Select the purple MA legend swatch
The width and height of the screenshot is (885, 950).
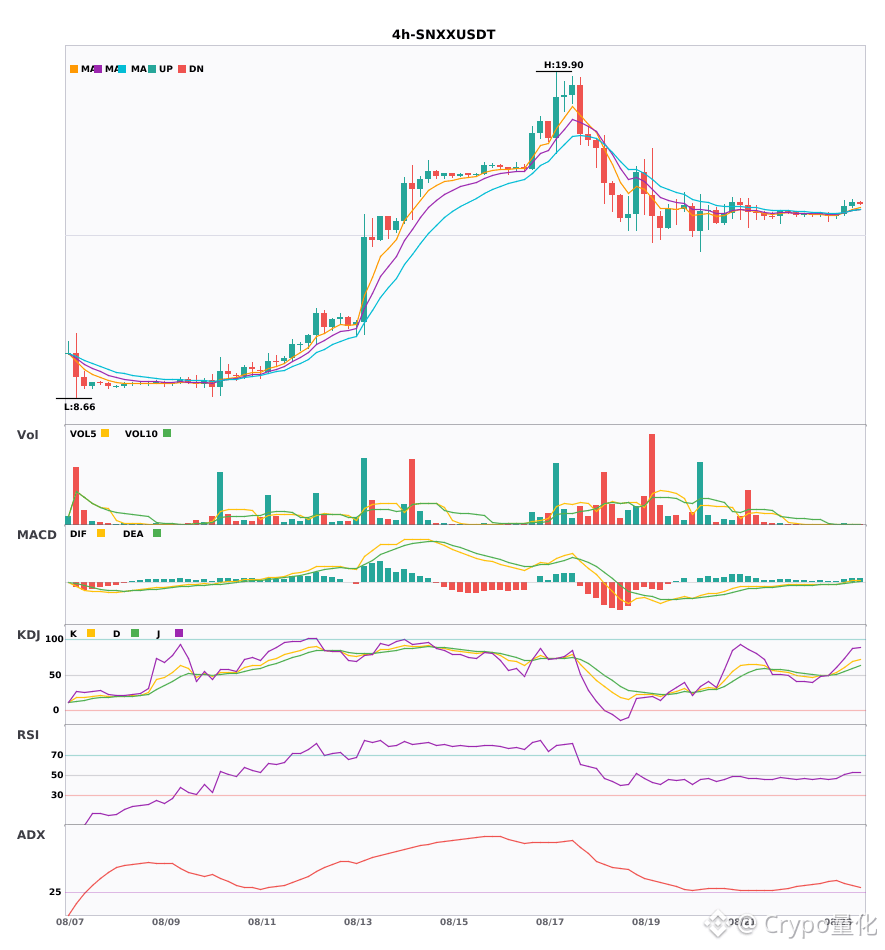point(98,69)
